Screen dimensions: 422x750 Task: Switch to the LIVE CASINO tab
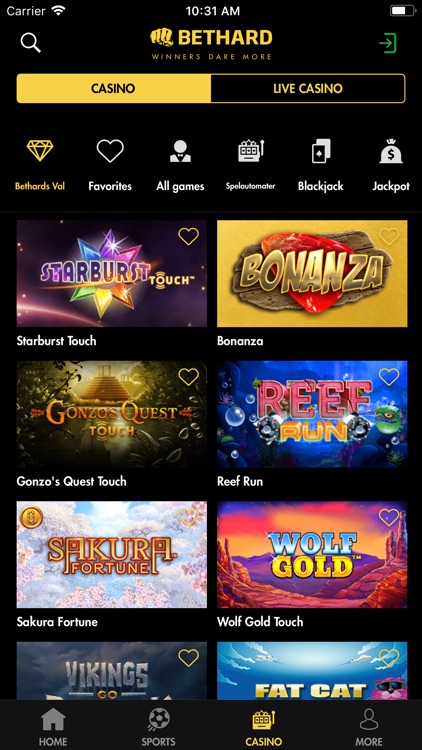point(308,88)
